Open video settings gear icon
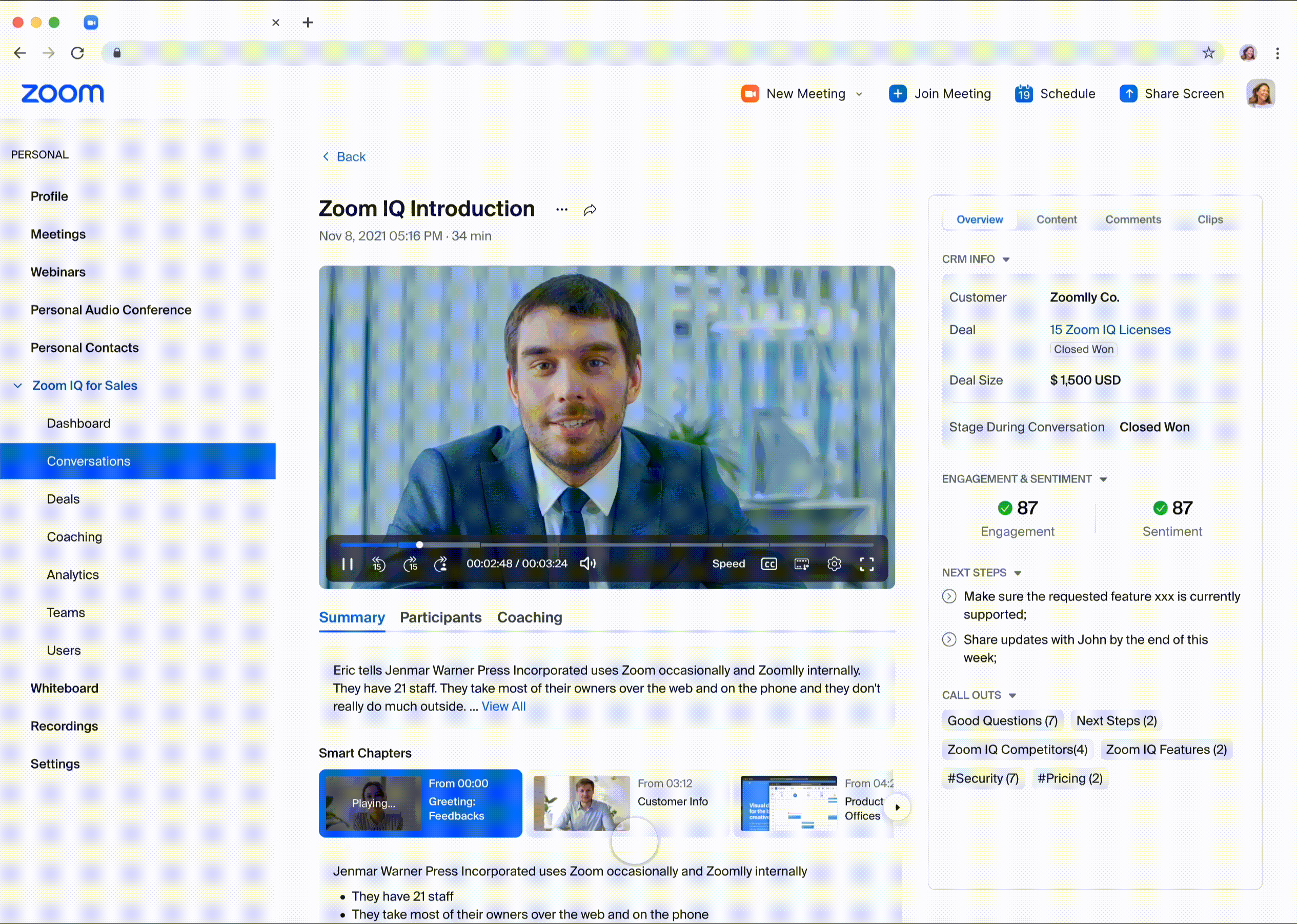This screenshot has height=924, width=1297. [x=834, y=564]
